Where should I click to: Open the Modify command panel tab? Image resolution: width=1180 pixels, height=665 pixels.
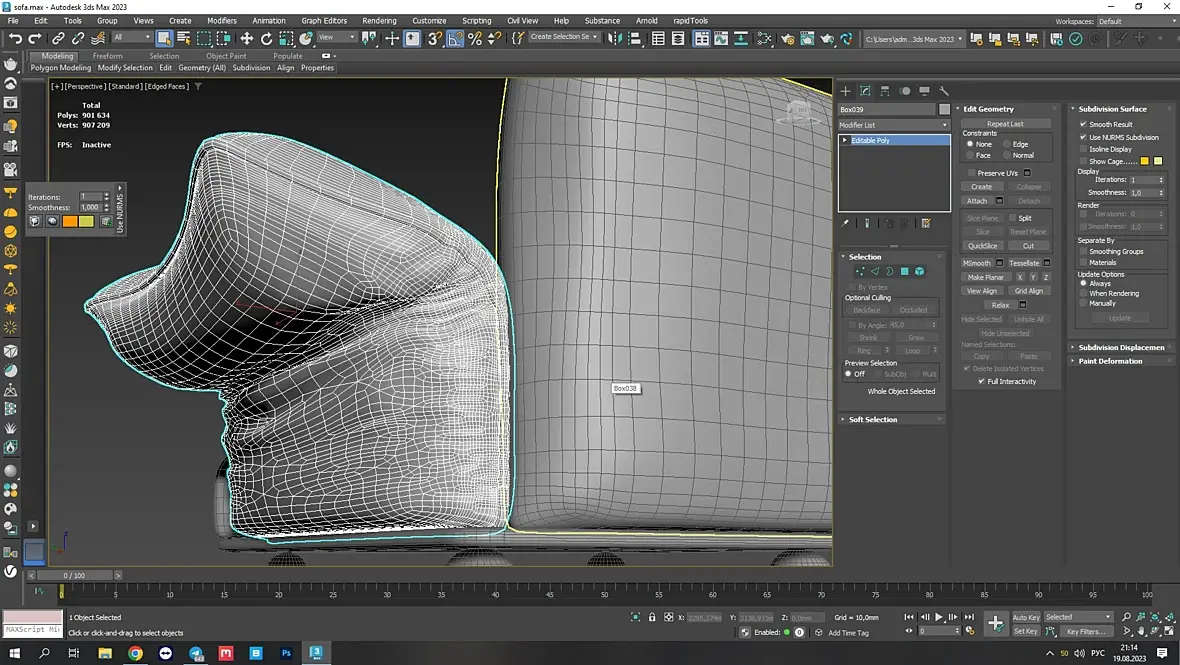tap(865, 91)
